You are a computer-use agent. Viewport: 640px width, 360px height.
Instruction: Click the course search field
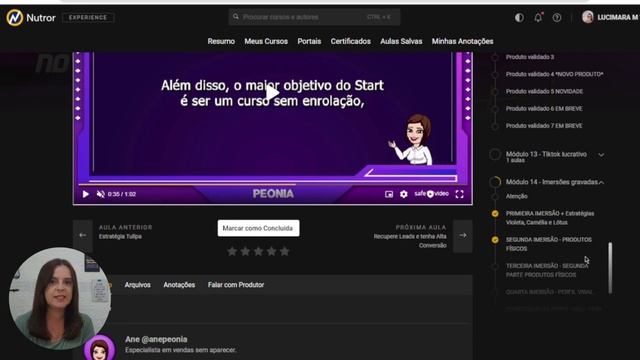(x=314, y=17)
